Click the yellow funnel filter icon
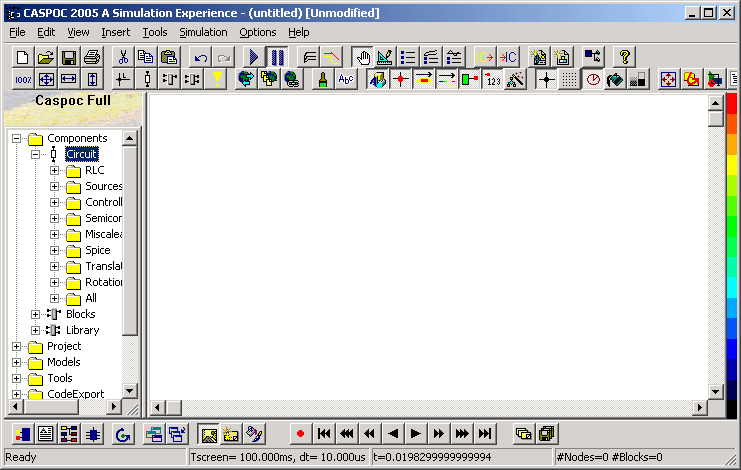741x470 pixels. [216, 79]
